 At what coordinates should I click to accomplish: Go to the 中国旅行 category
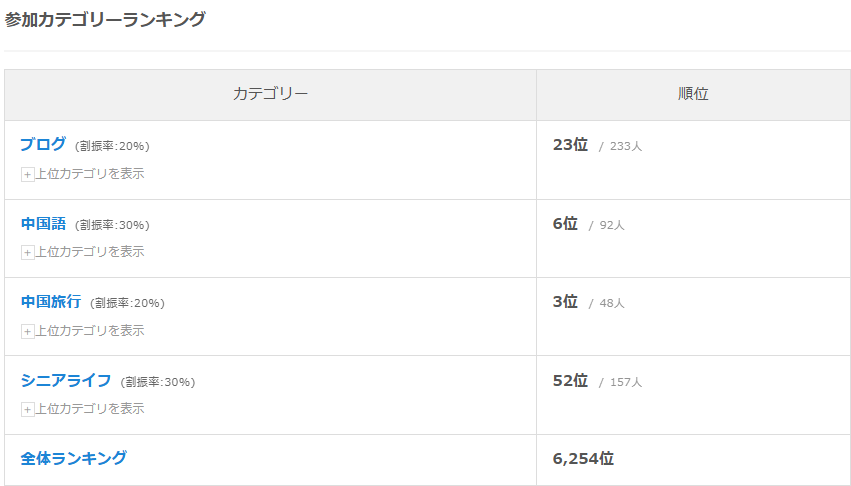[51, 302]
